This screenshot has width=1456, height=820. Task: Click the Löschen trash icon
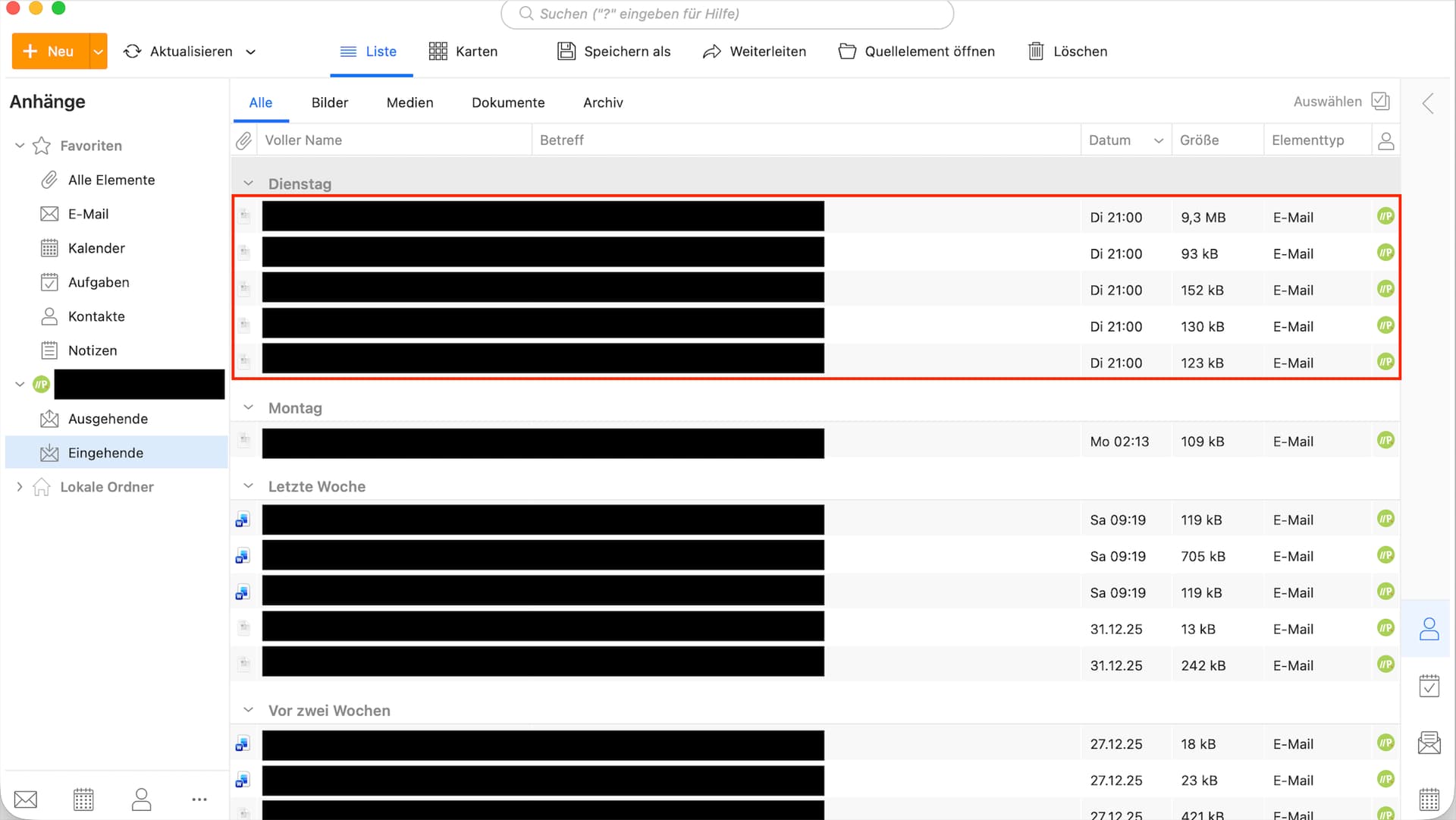point(1035,52)
